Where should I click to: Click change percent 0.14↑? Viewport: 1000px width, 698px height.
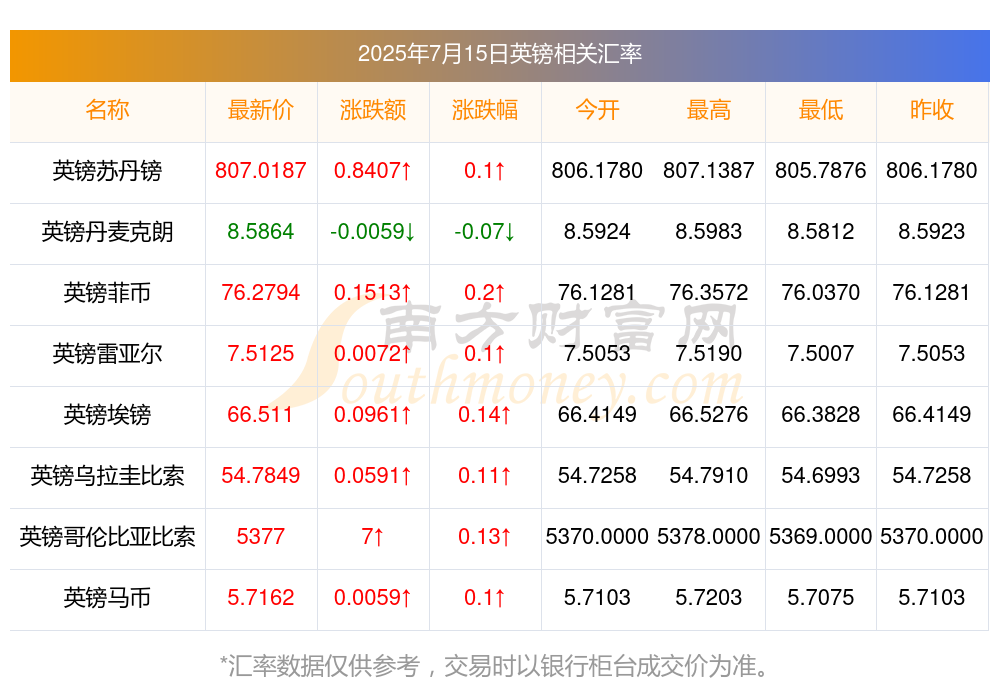[x=485, y=415]
